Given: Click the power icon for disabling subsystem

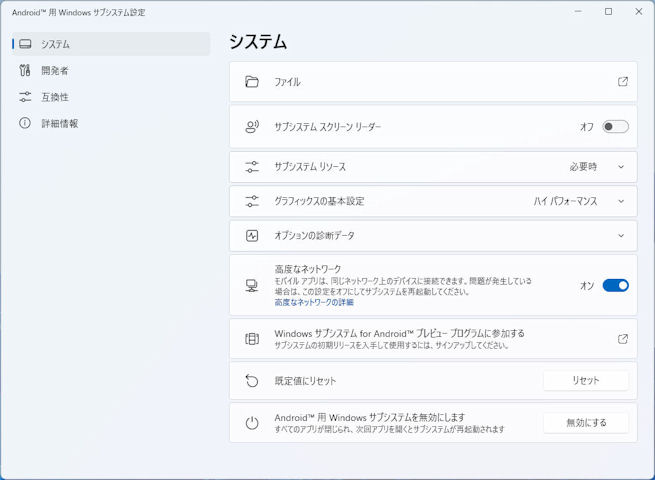Looking at the screenshot, I should coord(252,423).
